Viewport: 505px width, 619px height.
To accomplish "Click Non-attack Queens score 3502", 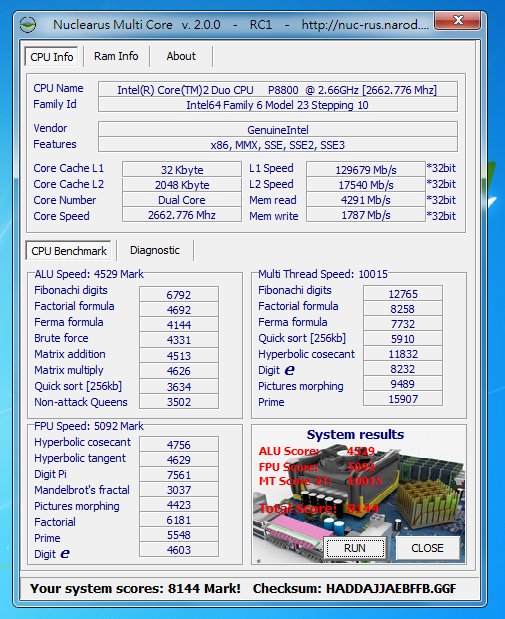I will [x=179, y=401].
